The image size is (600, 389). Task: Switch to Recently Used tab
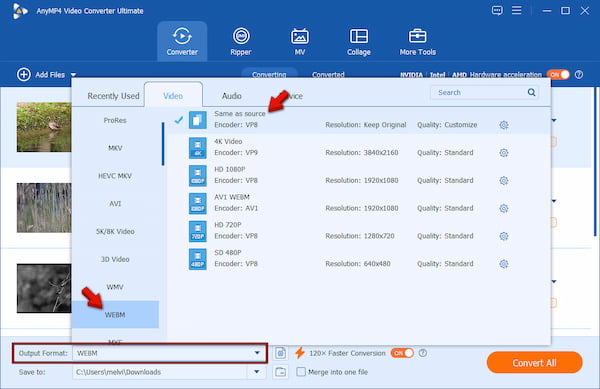tap(113, 96)
